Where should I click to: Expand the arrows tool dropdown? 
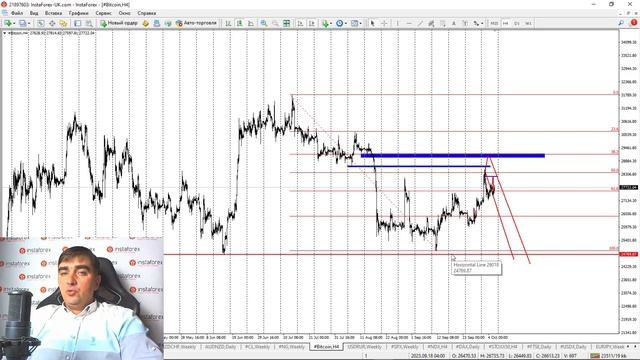click(482, 23)
